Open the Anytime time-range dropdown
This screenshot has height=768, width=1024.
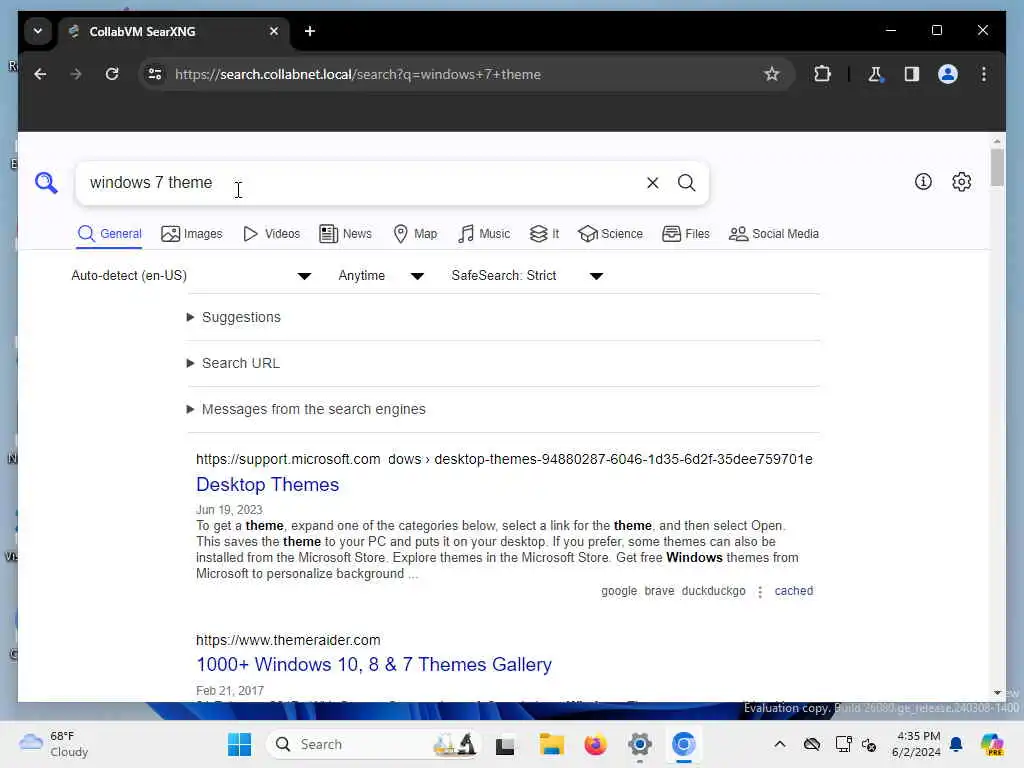(381, 276)
